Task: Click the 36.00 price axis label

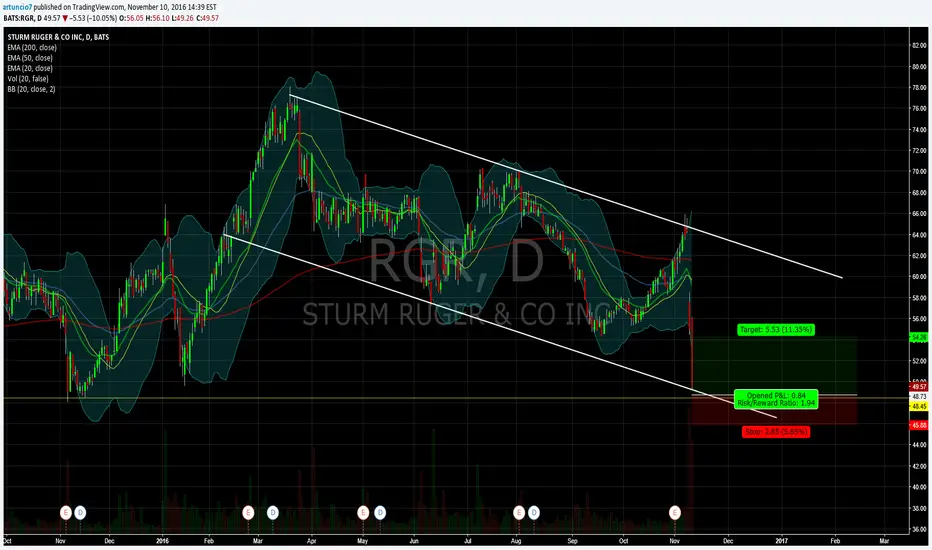Action: pos(919,529)
